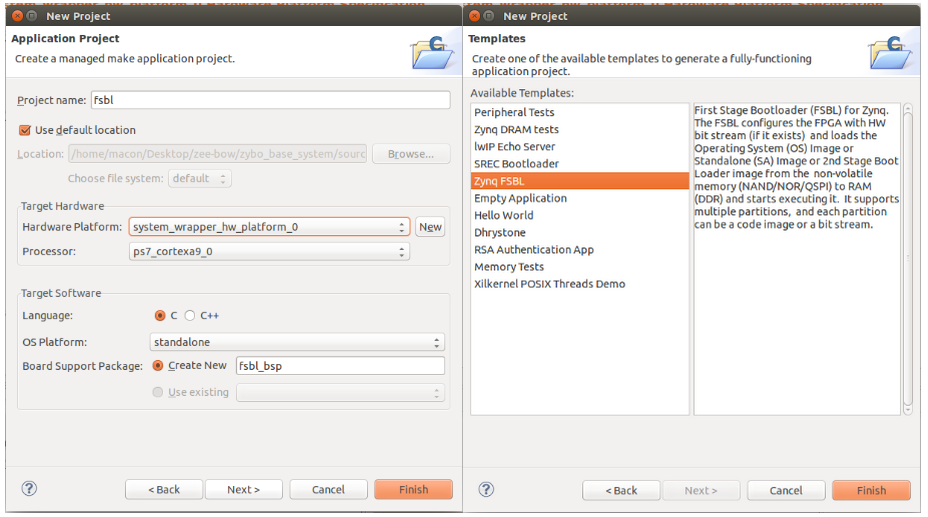
Task: Click Finish in Application Project dialog
Action: pyautogui.click(x=414, y=490)
